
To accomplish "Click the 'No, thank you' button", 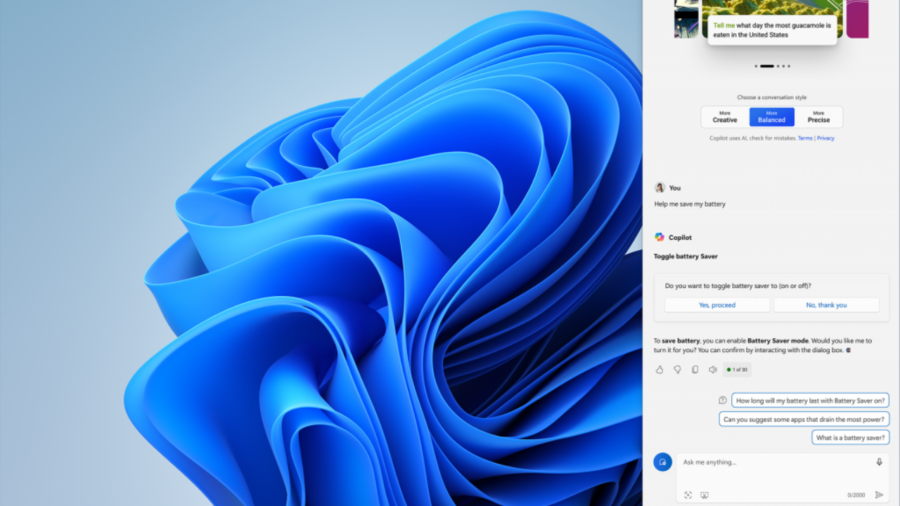I will pyautogui.click(x=825, y=305).
